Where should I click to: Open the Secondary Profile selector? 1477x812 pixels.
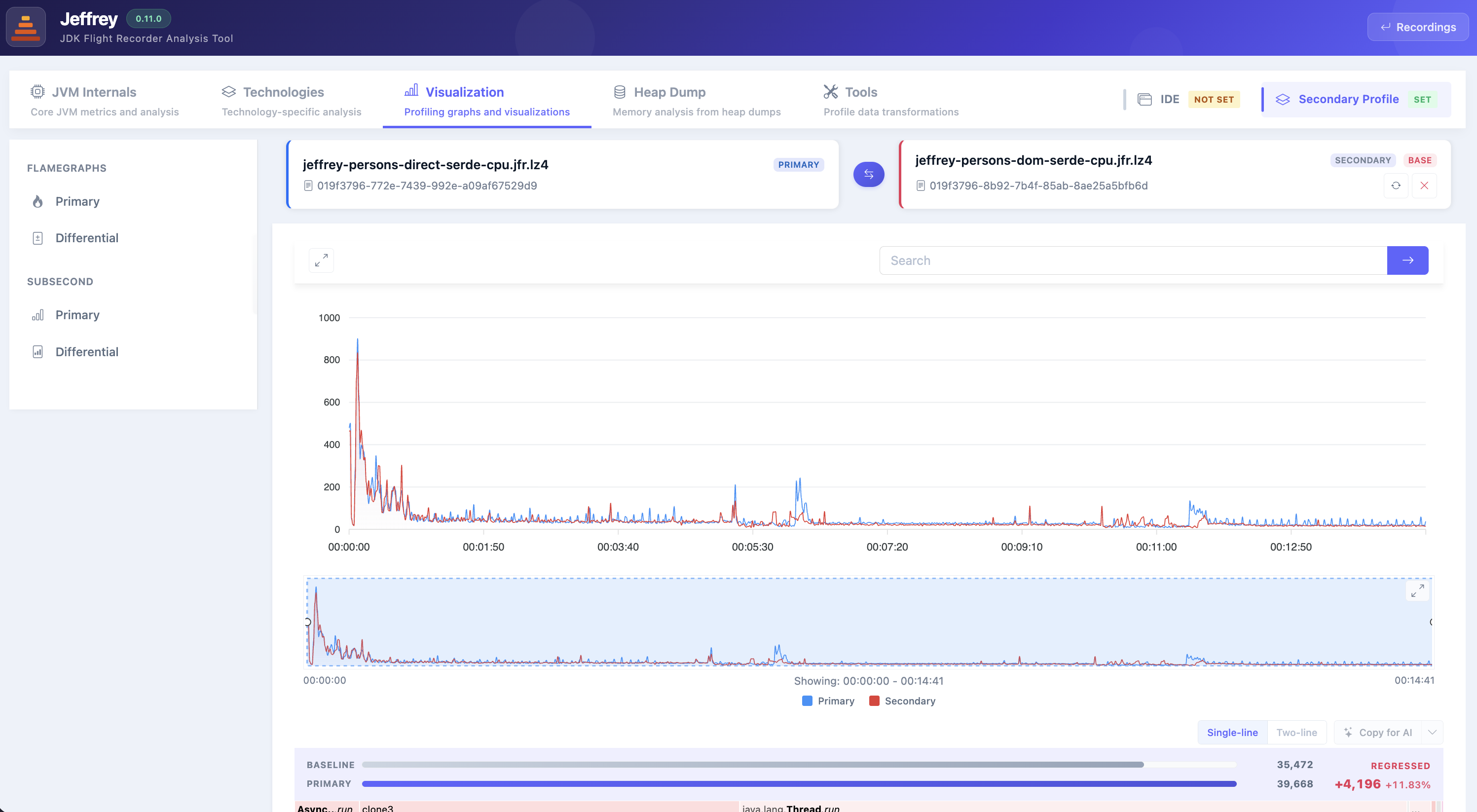click(1356, 99)
